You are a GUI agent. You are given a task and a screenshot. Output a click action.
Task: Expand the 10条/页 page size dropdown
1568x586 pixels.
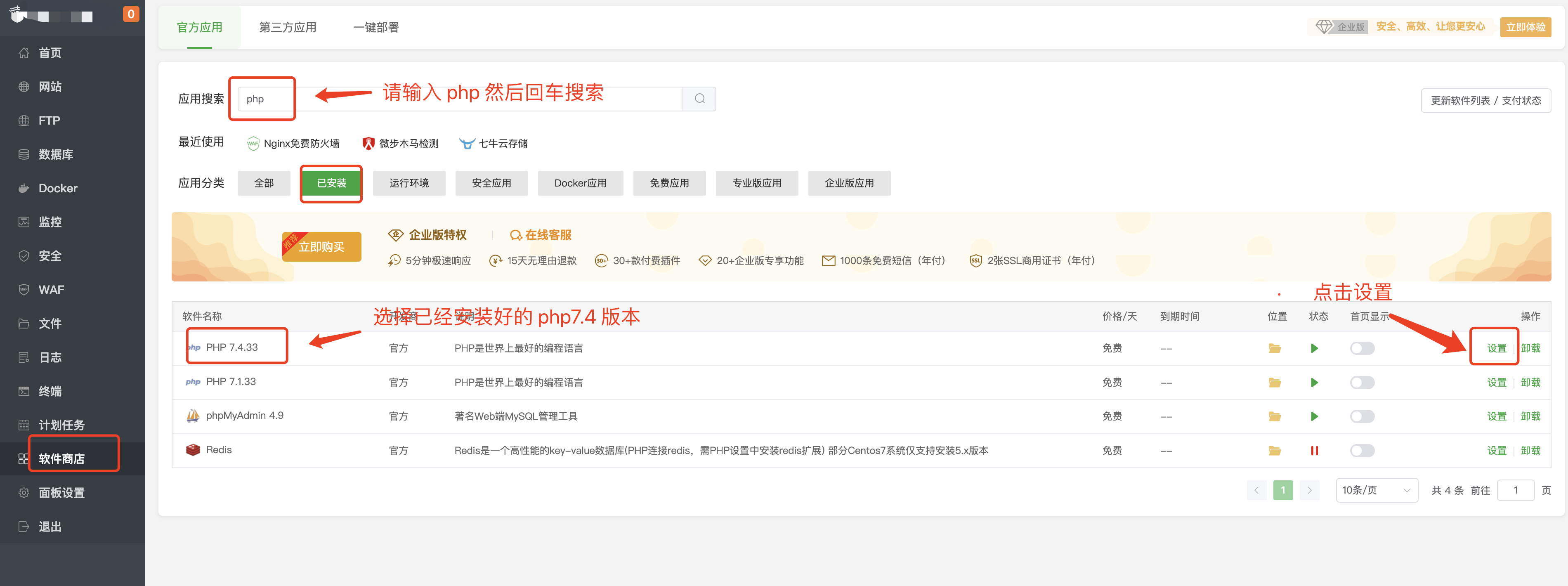1376,490
